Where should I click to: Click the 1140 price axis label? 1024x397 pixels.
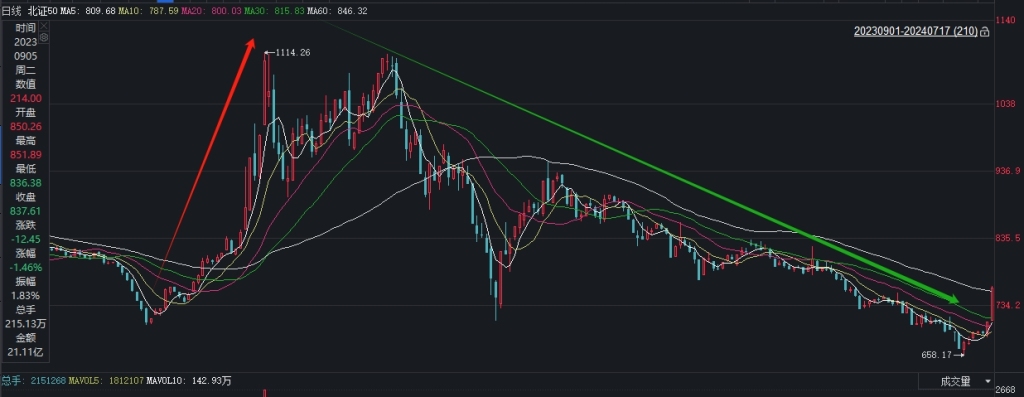point(1005,21)
